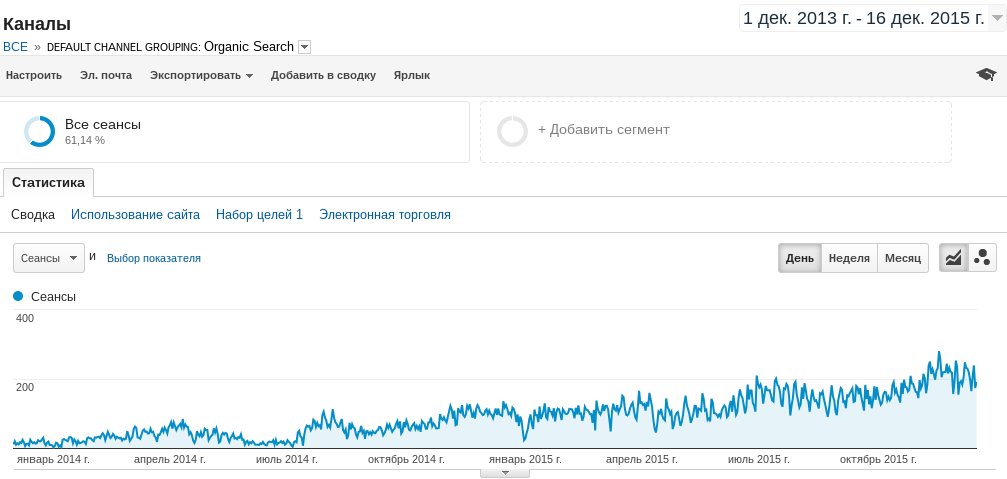Click the blue Сеансы legend dot
Image resolution: width=1007 pixels, height=479 pixels.
(x=18, y=296)
